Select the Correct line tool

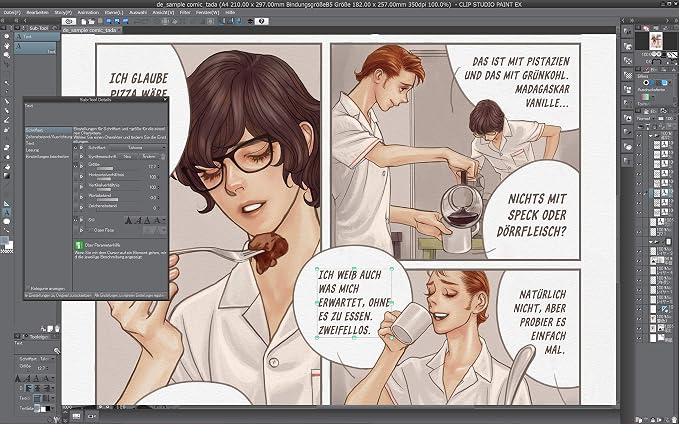point(6,231)
